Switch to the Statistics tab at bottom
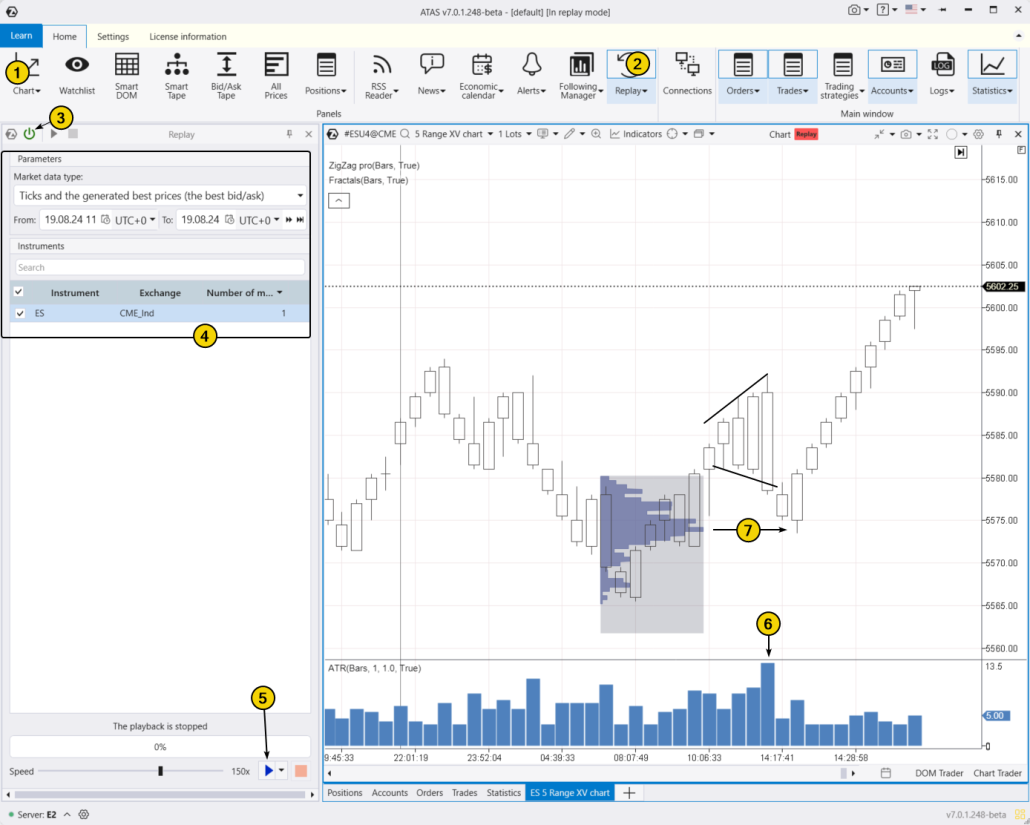Viewport: 1030px width, 825px height. (504, 792)
